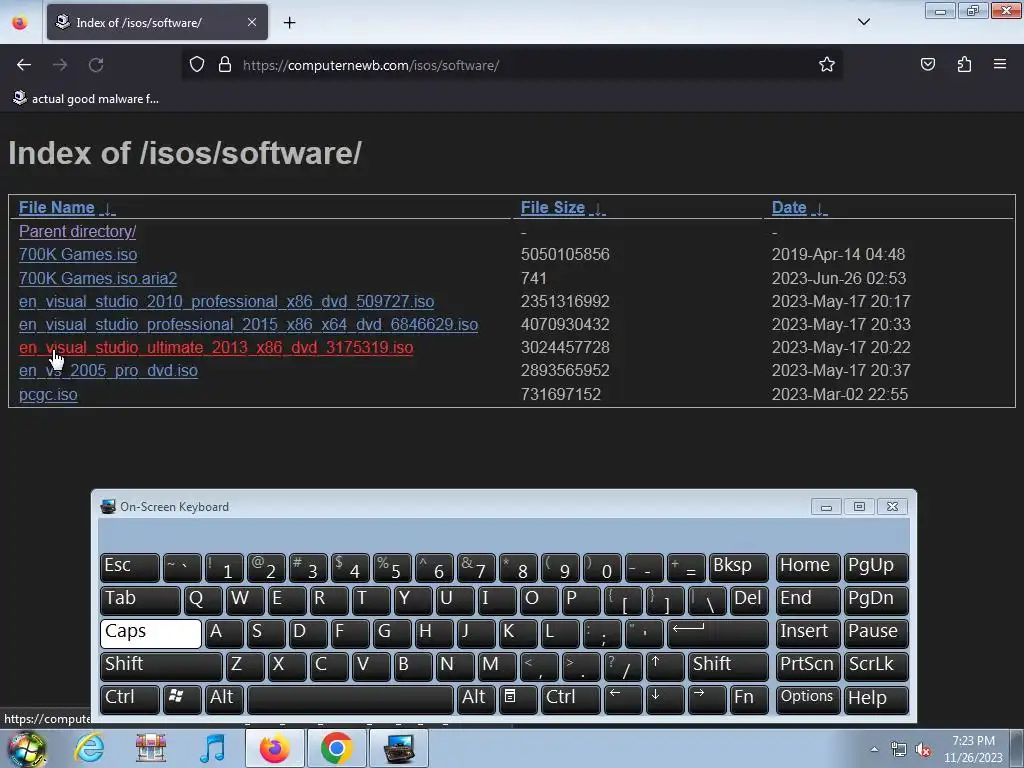
Task: Switch to Firefox in the taskbar
Action: [x=274, y=748]
